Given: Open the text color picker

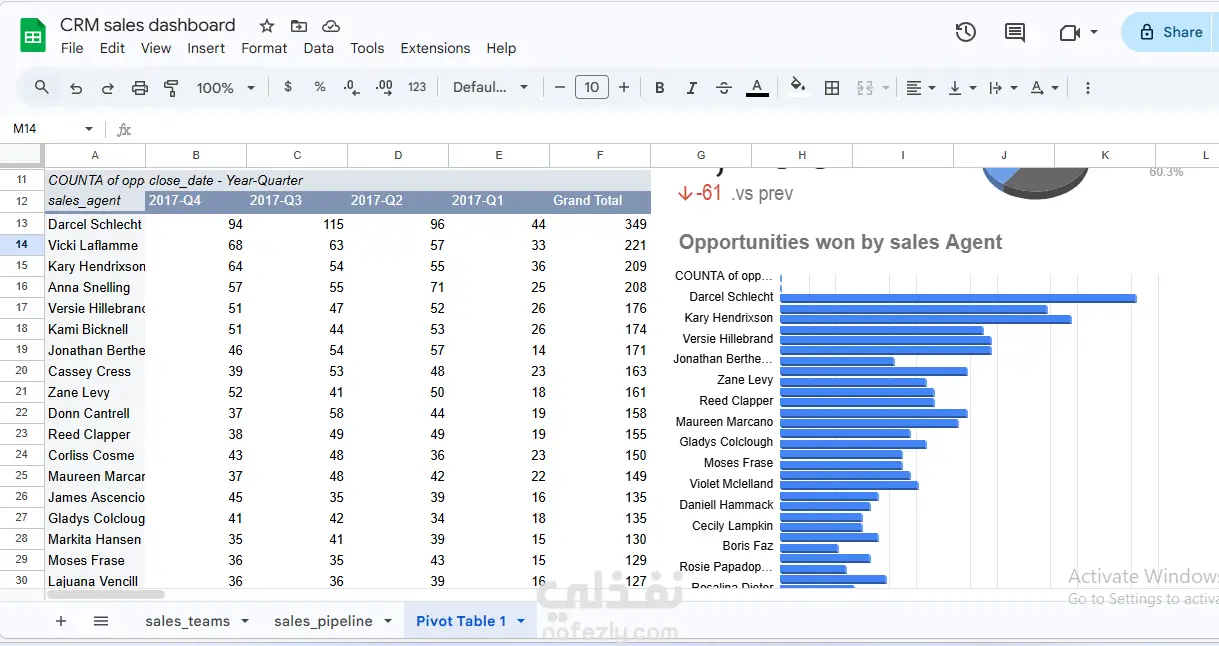Looking at the screenshot, I should click(757, 88).
